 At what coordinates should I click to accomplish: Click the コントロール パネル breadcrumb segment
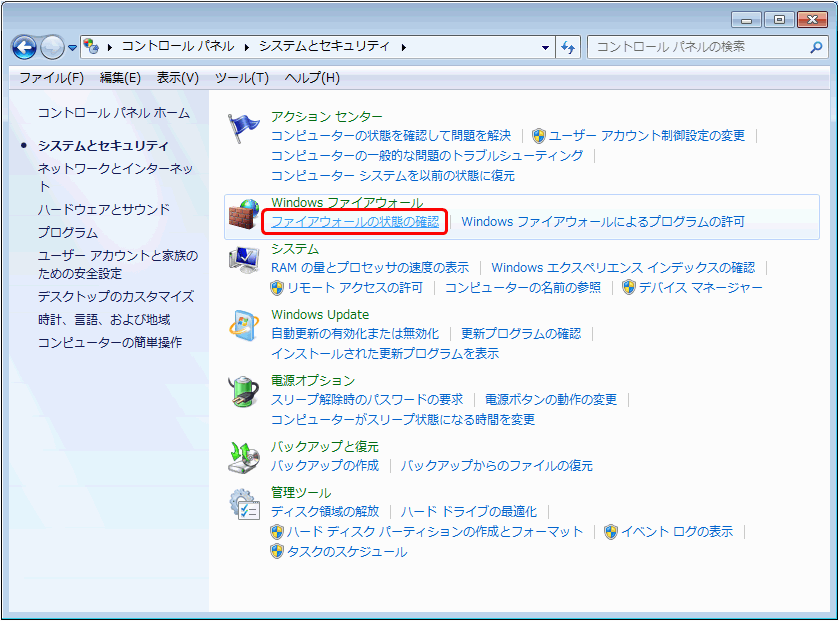[178, 47]
